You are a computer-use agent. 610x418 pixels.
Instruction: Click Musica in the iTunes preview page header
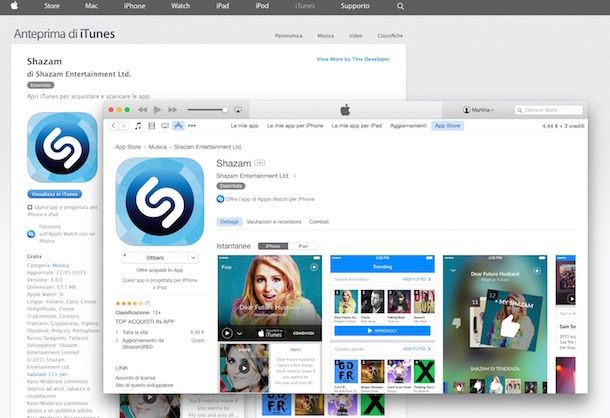(326, 36)
